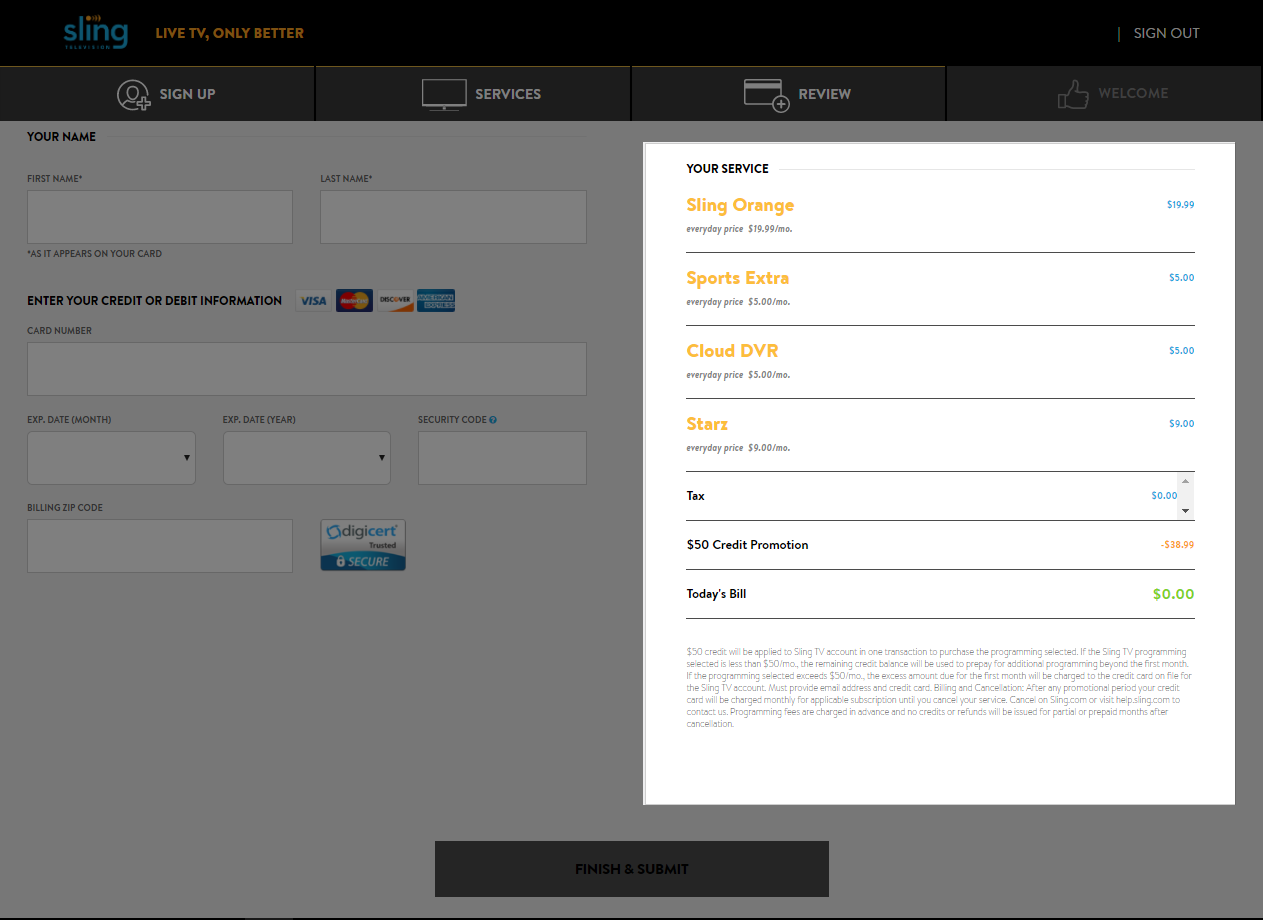This screenshot has height=920, width=1263.
Task: Click the Review credit card icon
Action: click(767, 95)
